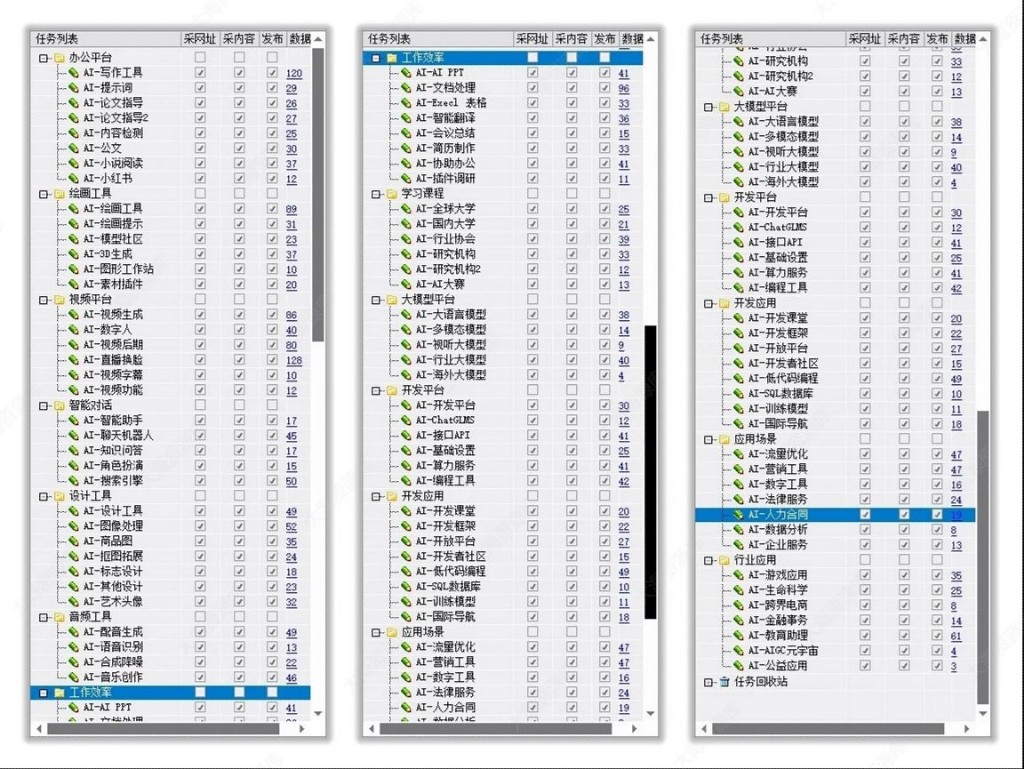Open data count 52 for AI-图像处理
This screenshot has width=1024, height=769.
tap(291, 527)
